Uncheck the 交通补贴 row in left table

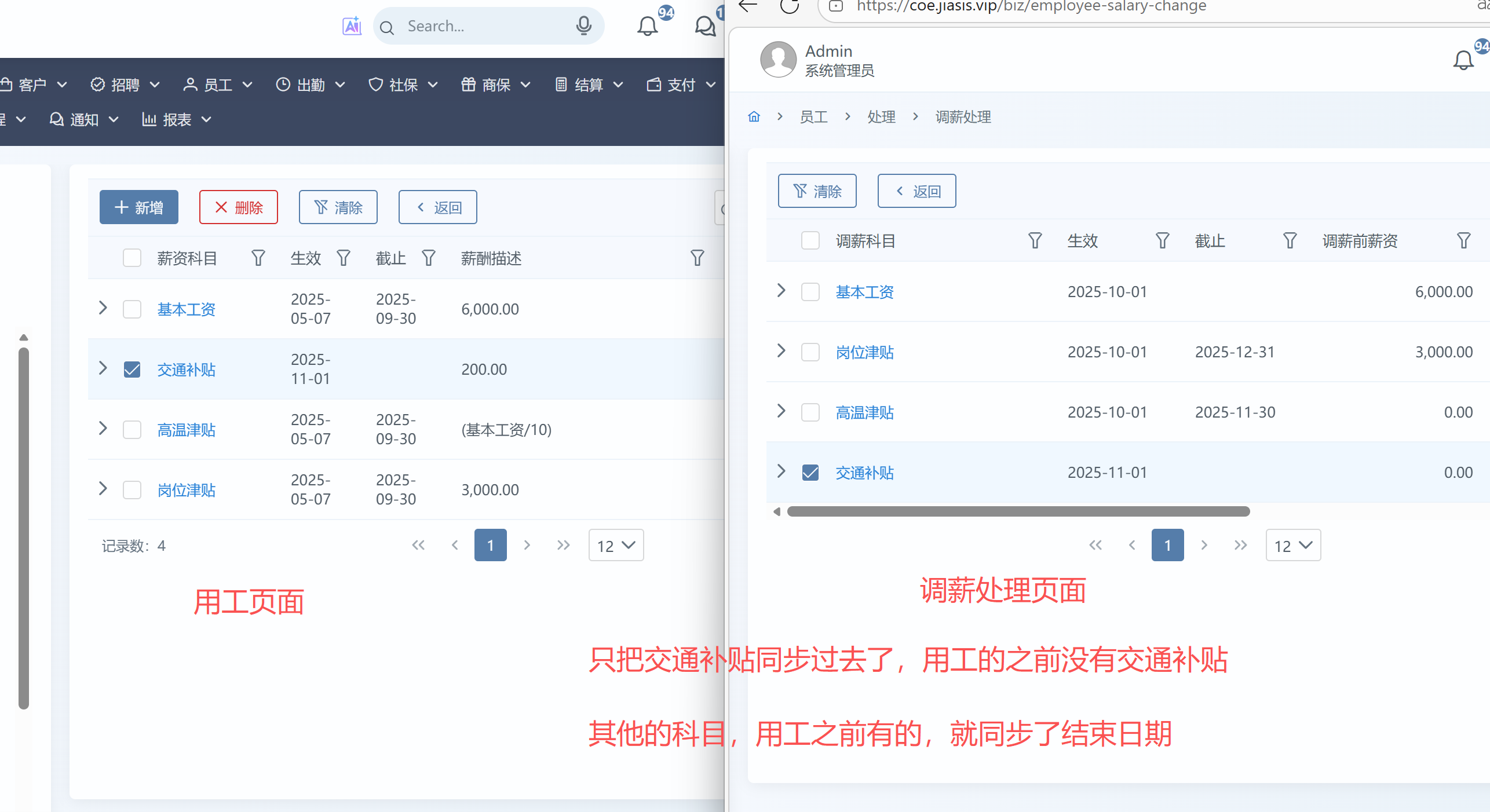pyautogui.click(x=132, y=369)
